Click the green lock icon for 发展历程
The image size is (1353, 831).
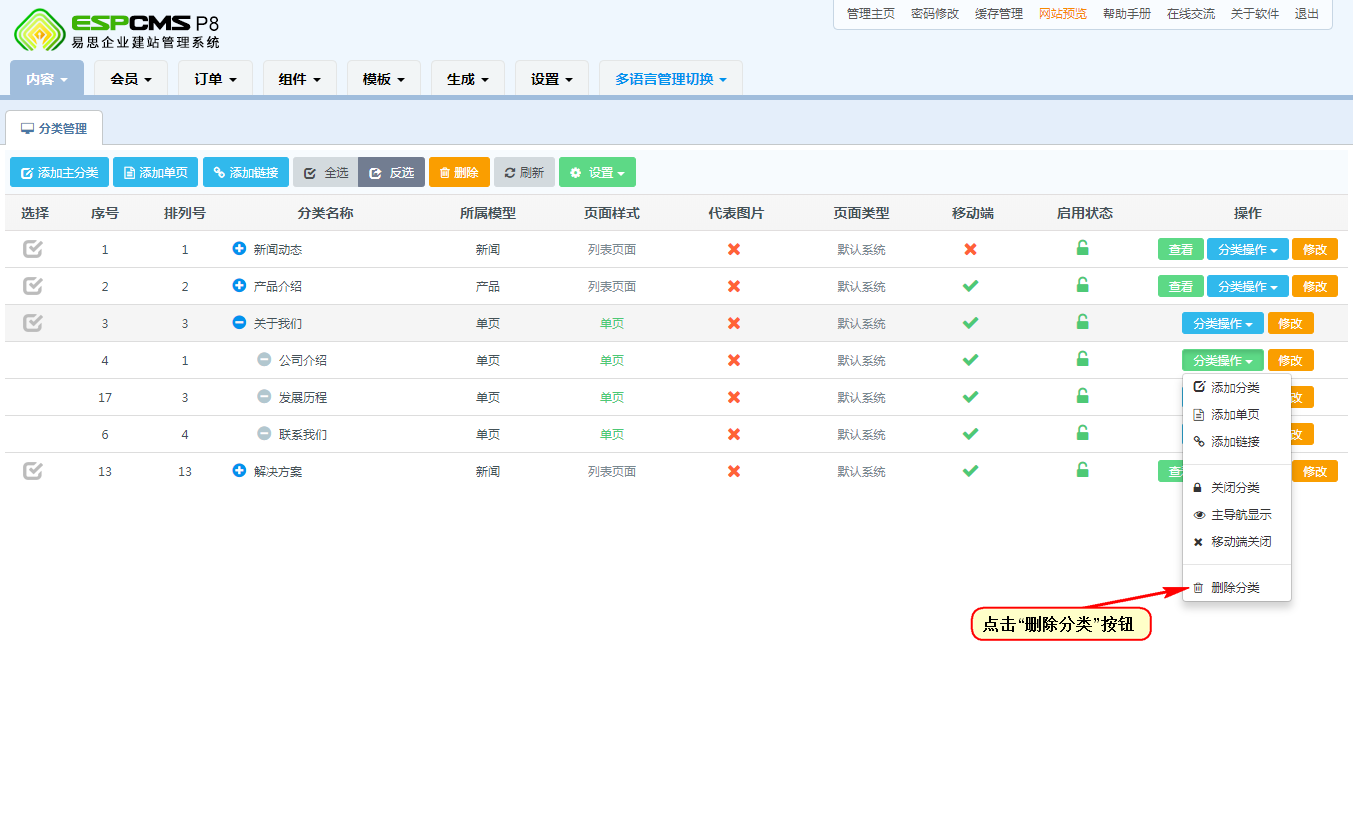(x=1082, y=396)
